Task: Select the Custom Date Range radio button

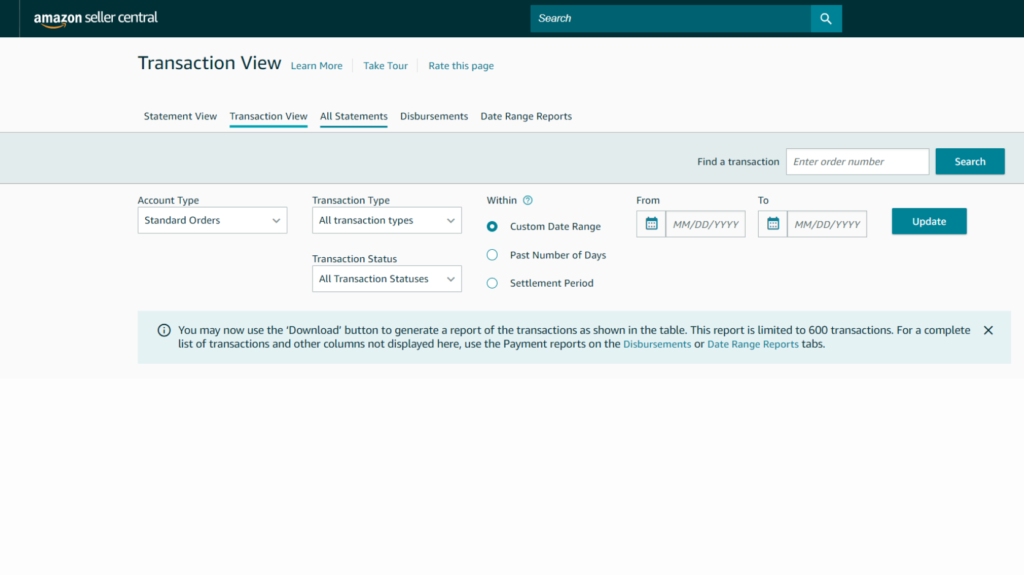Action: click(x=492, y=226)
